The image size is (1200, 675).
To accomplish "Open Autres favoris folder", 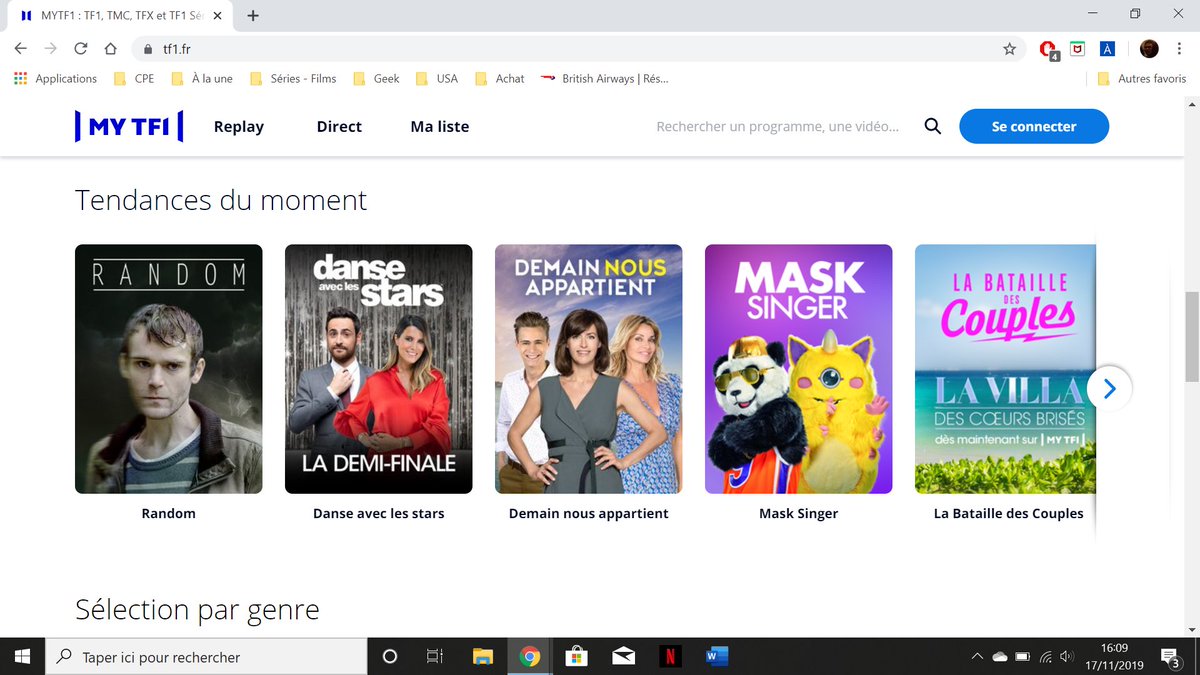I will (x=1142, y=78).
